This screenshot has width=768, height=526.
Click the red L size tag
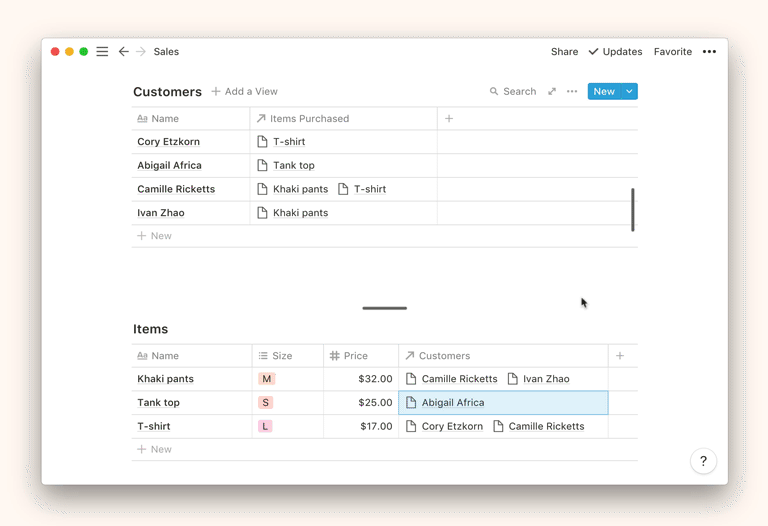click(x=265, y=426)
